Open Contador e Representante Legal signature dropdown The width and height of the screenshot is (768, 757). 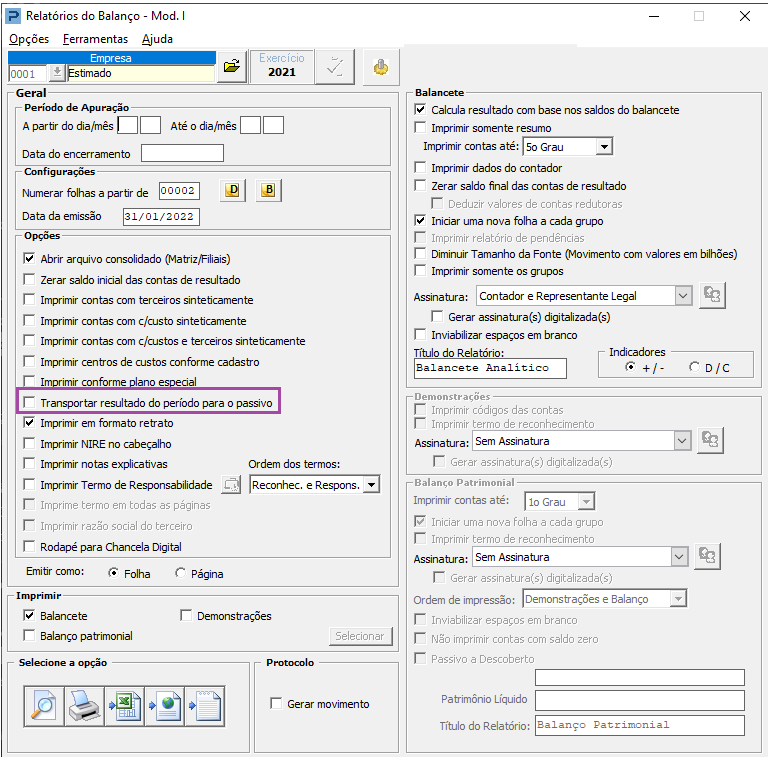[x=683, y=296]
